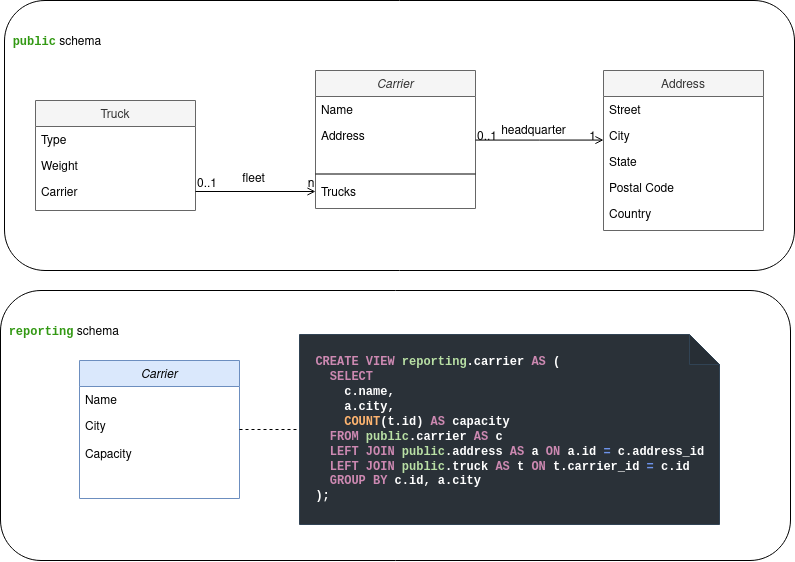The width and height of the screenshot is (795, 562).
Task: Select the City attribute in reporting Carrier
Action: pos(96,426)
